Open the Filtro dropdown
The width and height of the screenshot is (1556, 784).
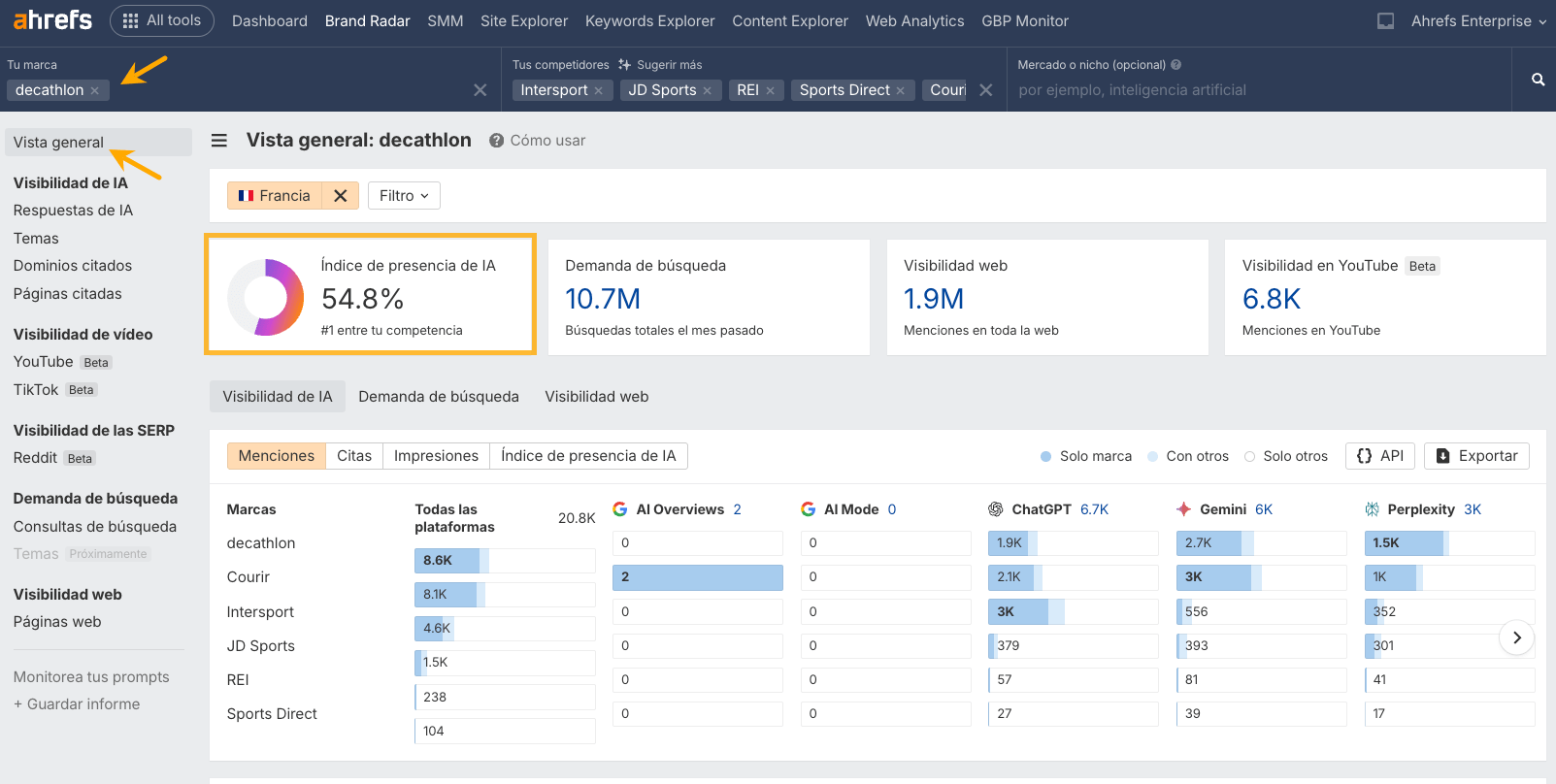[x=404, y=196]
